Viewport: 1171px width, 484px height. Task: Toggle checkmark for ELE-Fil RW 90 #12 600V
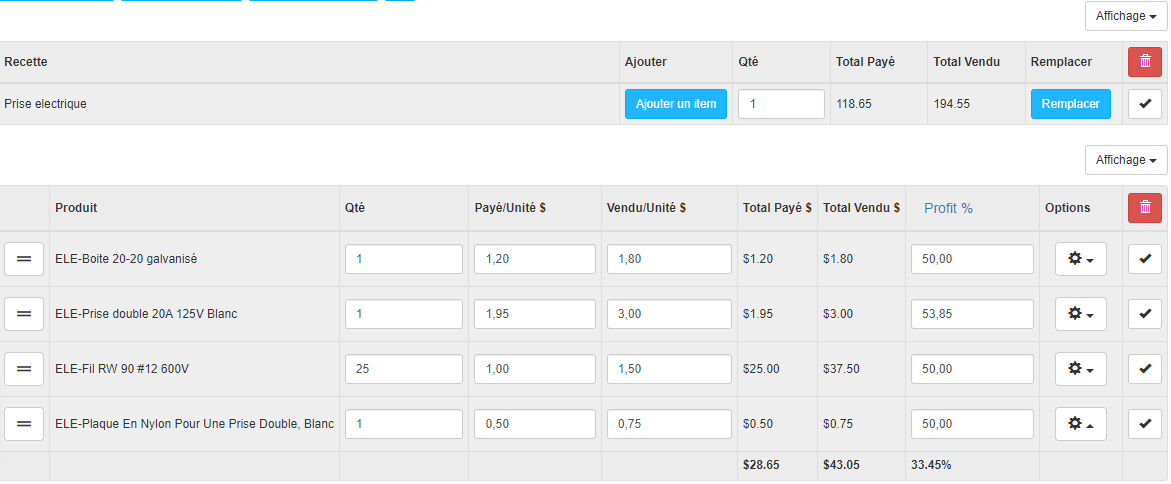[x=1144, y=369]
